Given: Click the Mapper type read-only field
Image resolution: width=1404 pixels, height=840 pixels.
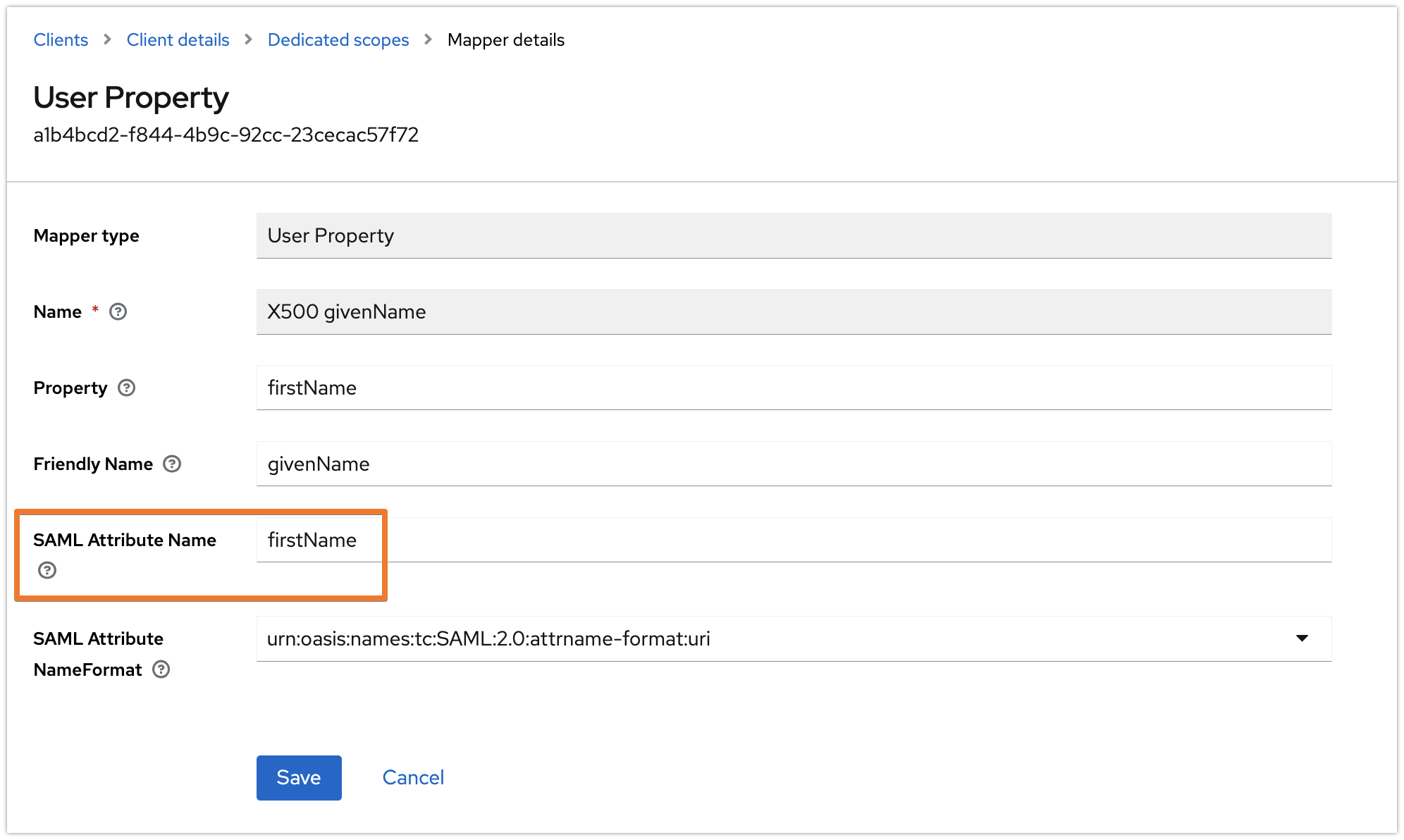Looking at the screenshot, I should point(794,235).
